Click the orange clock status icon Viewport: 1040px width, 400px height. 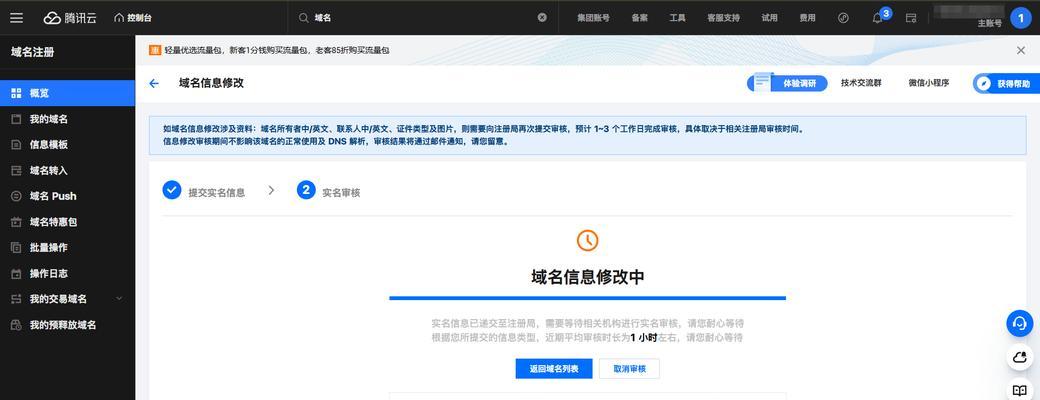(x=588, y=240)
